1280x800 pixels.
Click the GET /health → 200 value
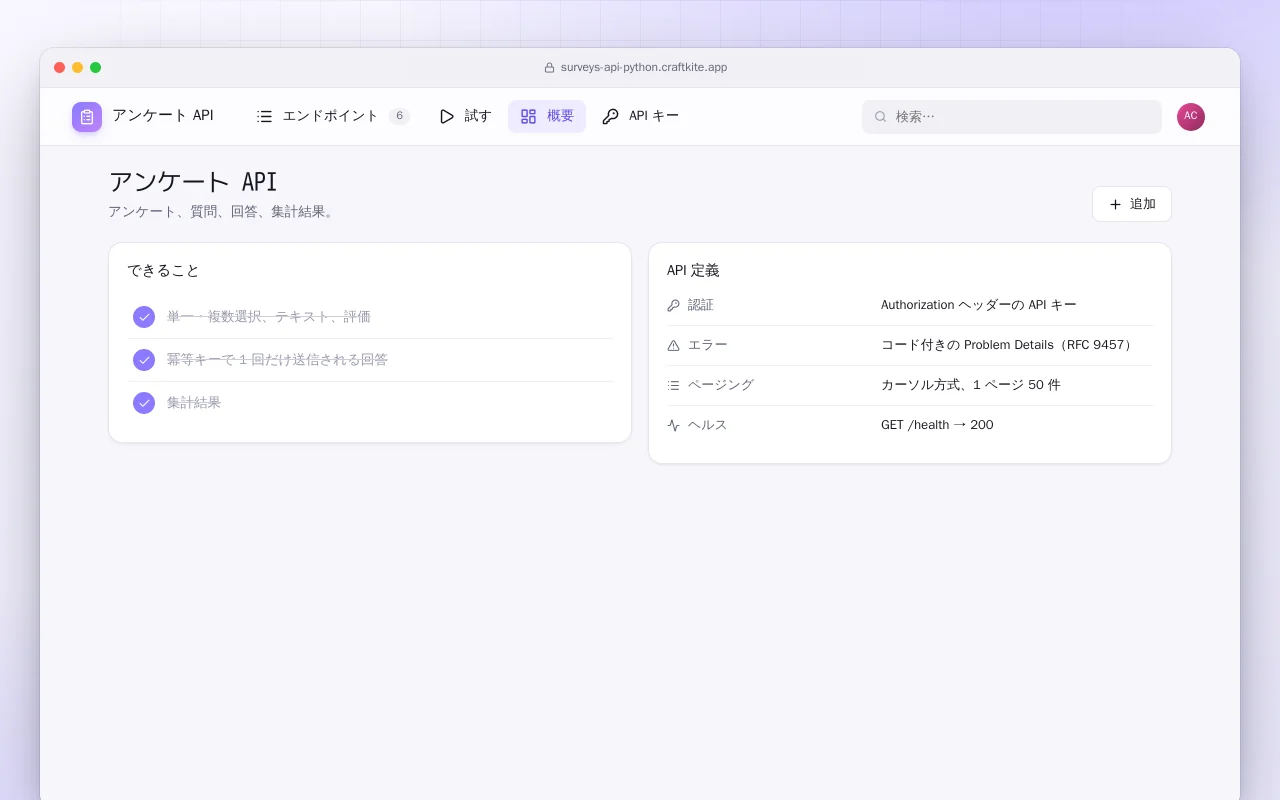pyautogui.click(x=937, y=425)
